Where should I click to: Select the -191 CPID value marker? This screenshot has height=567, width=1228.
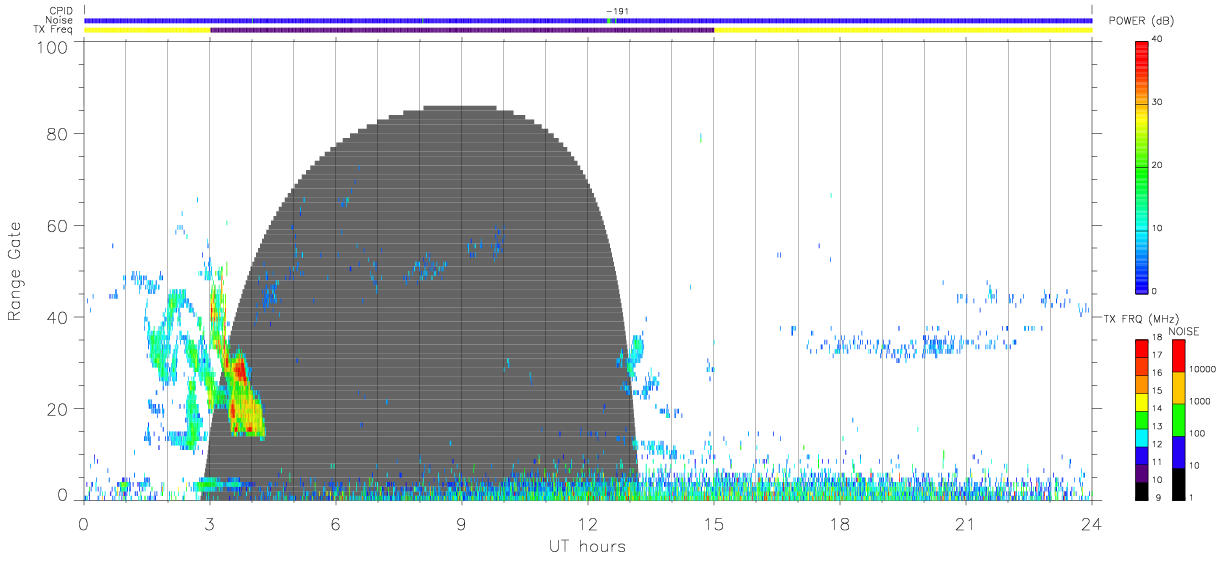(616, 11)
